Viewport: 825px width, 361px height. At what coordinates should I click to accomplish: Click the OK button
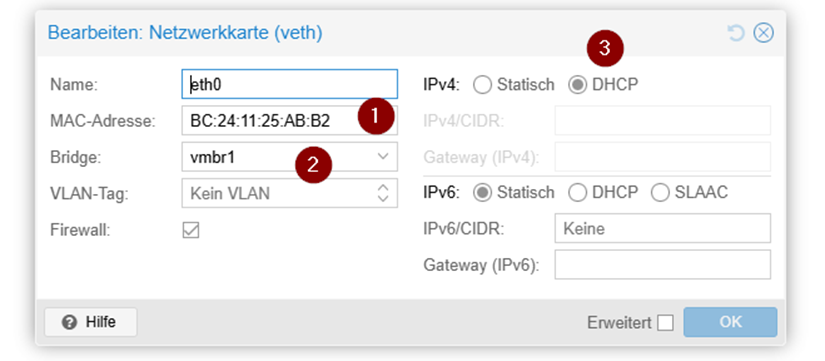(x=730, y=322)
